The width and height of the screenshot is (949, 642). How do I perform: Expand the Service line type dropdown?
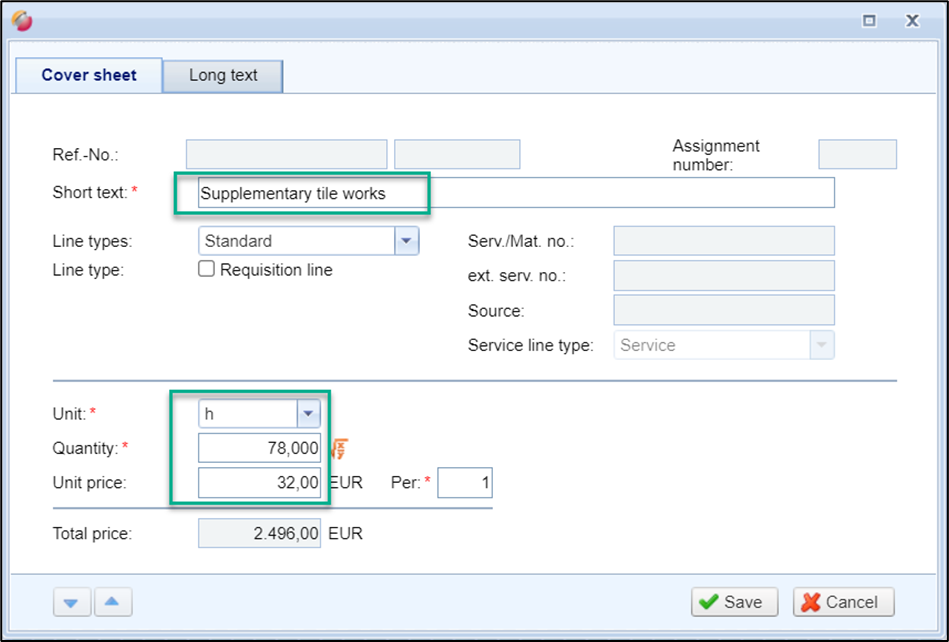point(822,345)
